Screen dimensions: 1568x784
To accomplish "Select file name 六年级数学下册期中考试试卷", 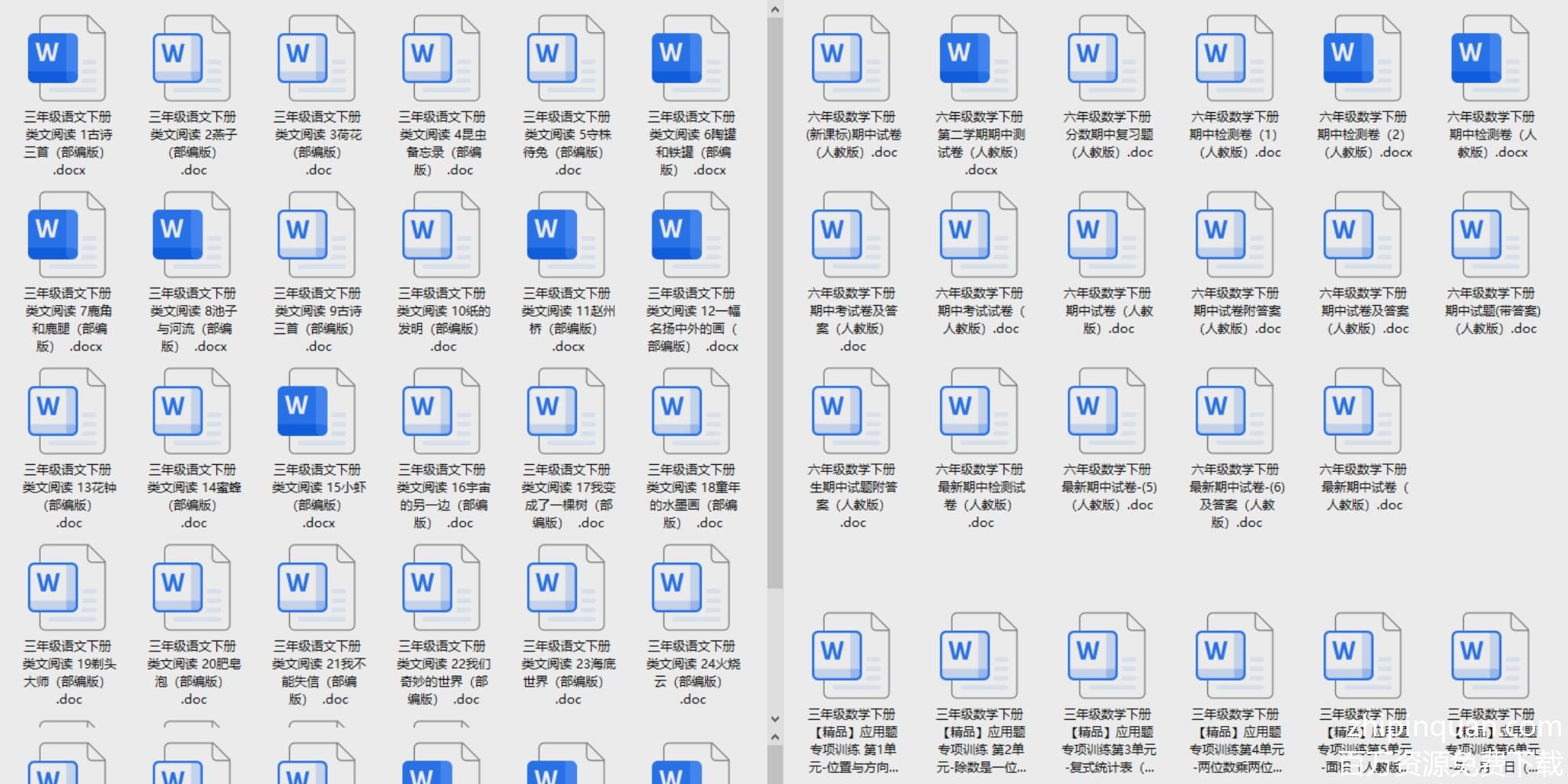I will pyautogui.click(x=980, y=311).
